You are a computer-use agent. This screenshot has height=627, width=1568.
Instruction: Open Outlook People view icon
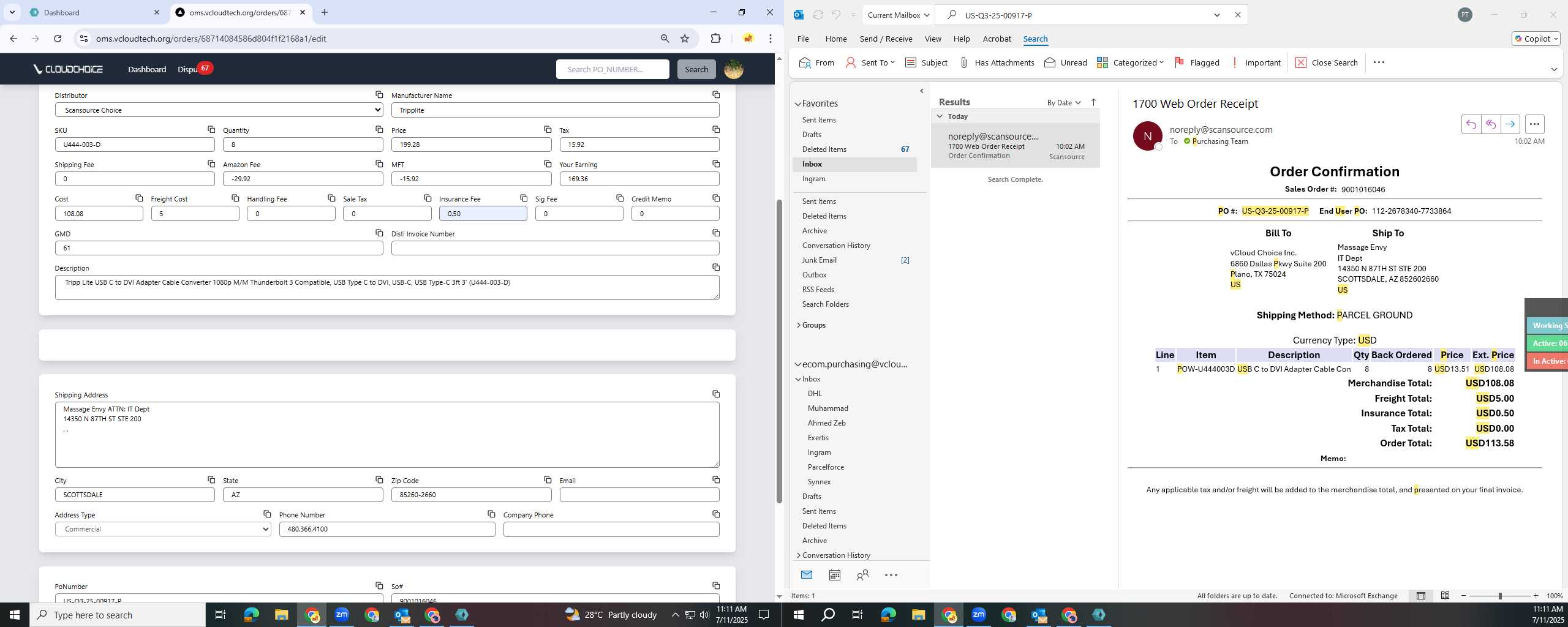[x=862, y=574]
